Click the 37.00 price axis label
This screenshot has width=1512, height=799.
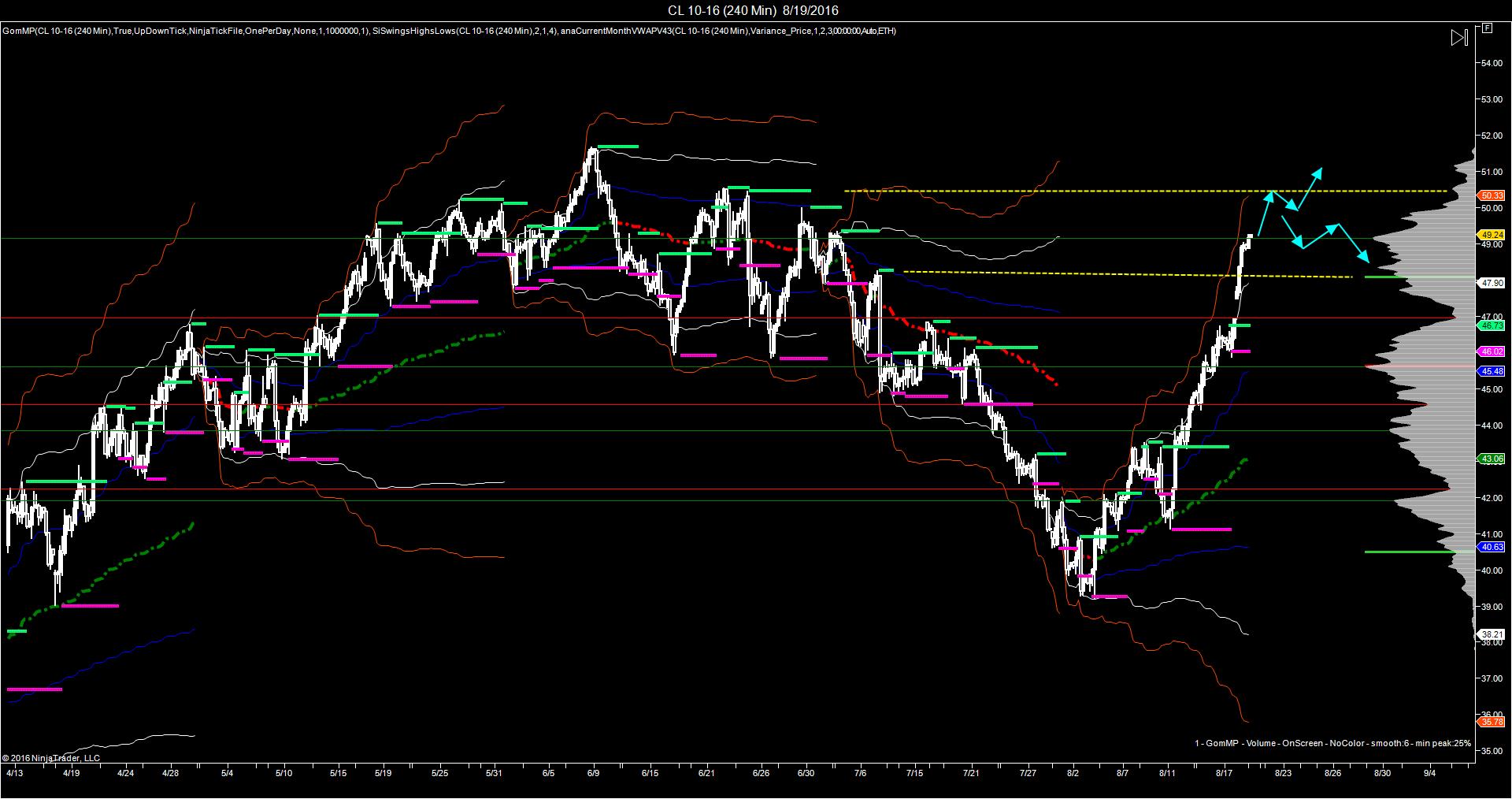[x=1492, y=678]
